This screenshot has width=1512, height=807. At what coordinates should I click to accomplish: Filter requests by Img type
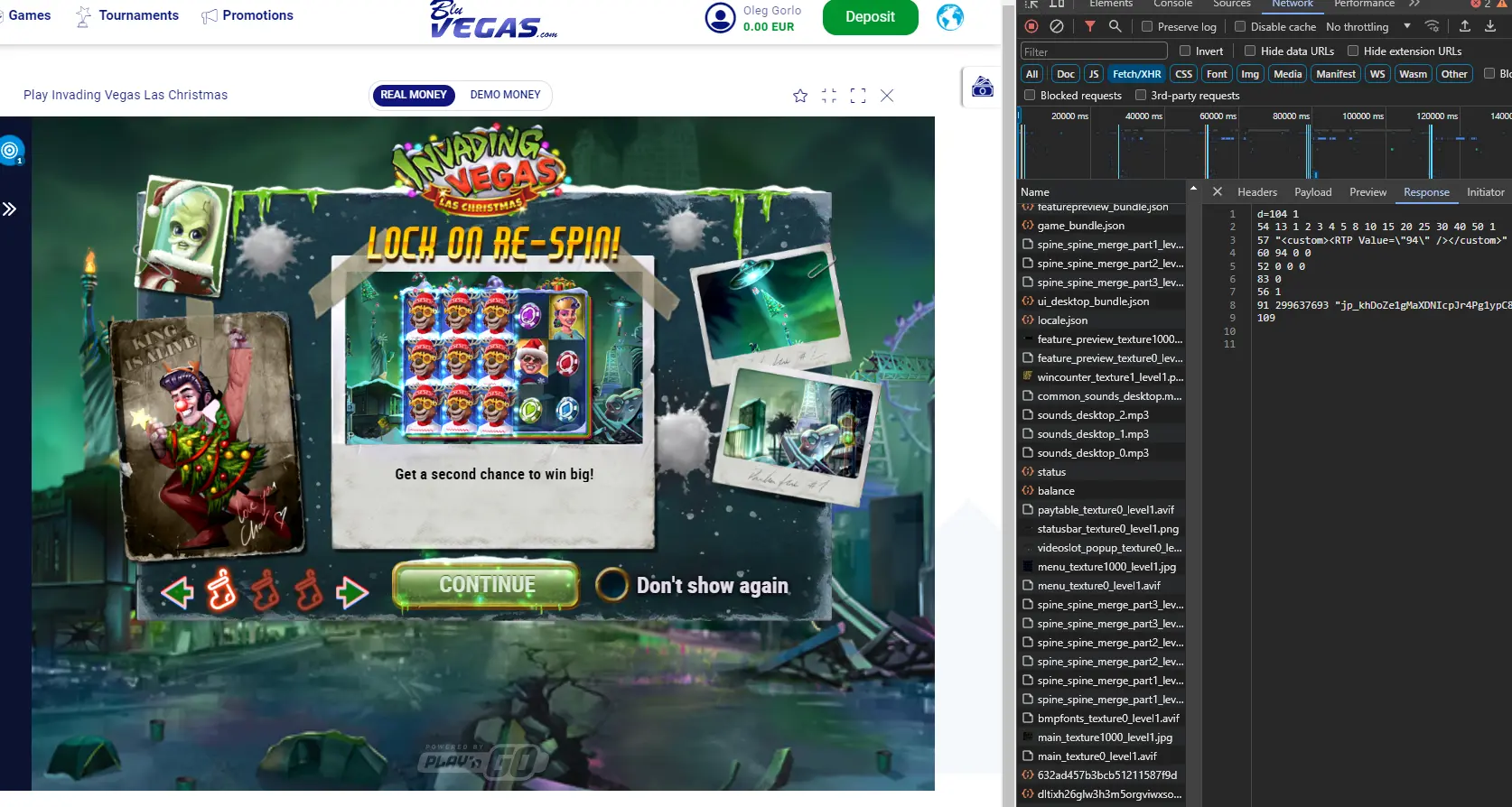pos(1249,74)
